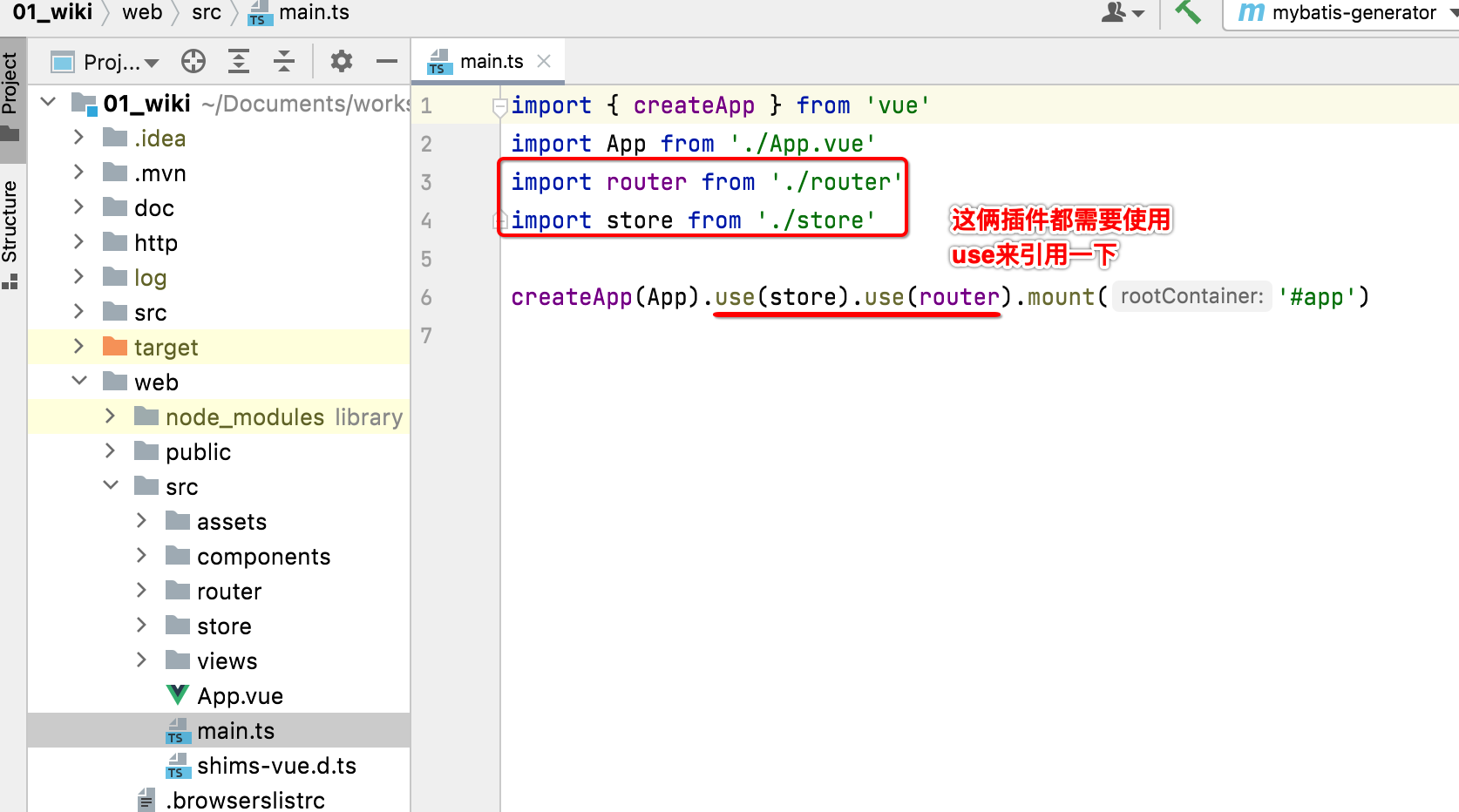The width and height of the screenshot is (1459, 812).
Task: Click the Expand All icon in project toolbar
Action: (x=239, y=61)
